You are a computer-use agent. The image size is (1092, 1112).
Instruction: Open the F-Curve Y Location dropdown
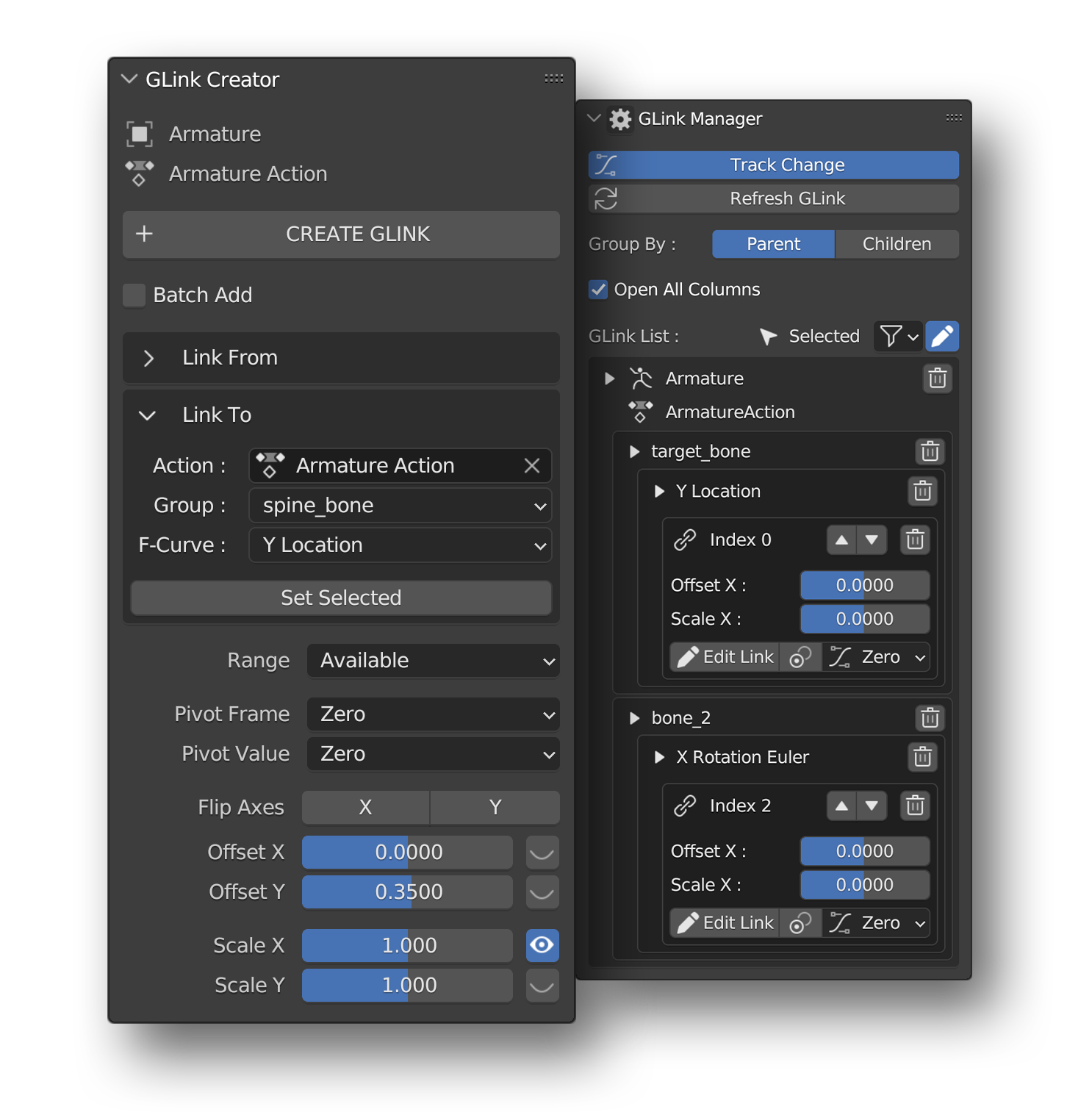400,545
